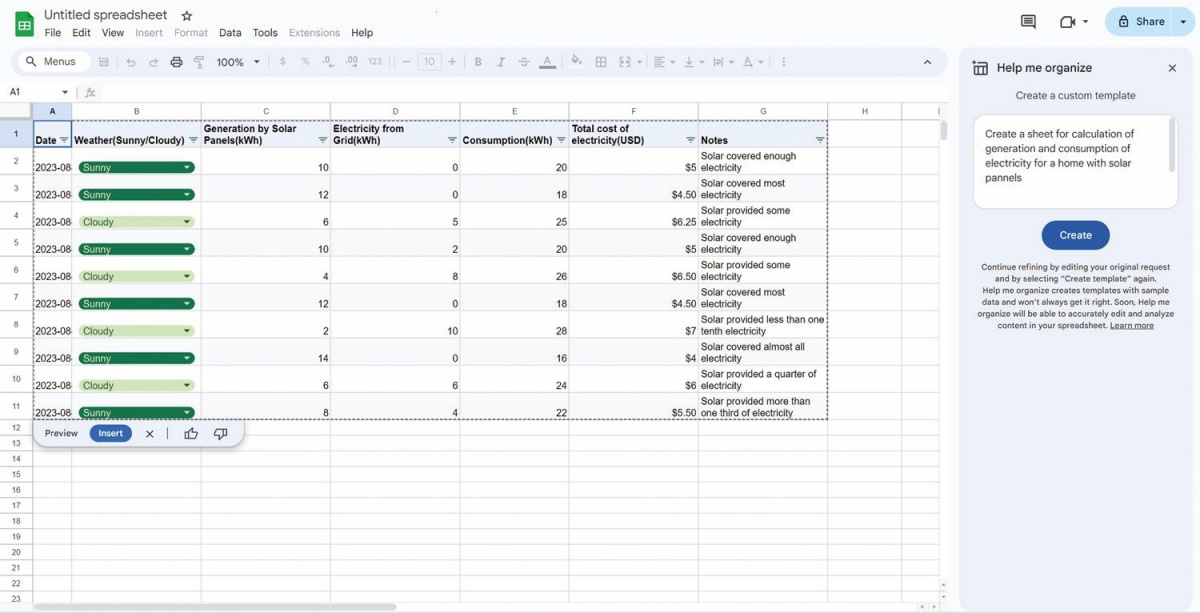The image size is (1200, 613).
Task: Open the View menu
Action: click(113, 33)
